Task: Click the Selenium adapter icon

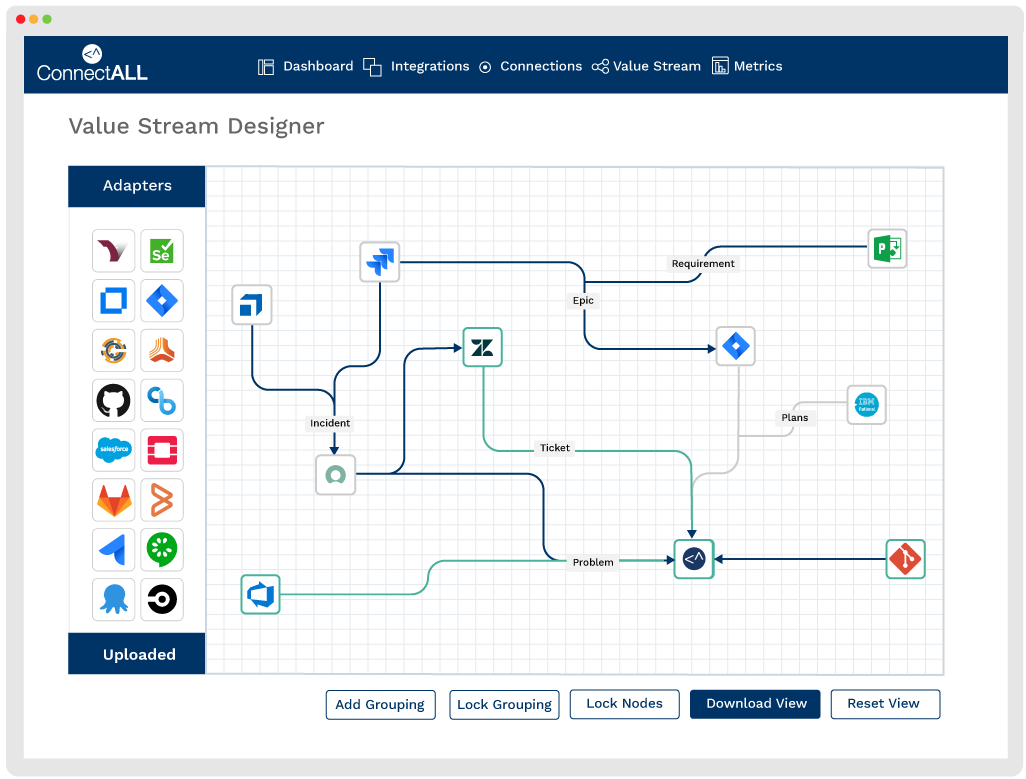Action: coord(162,251)
